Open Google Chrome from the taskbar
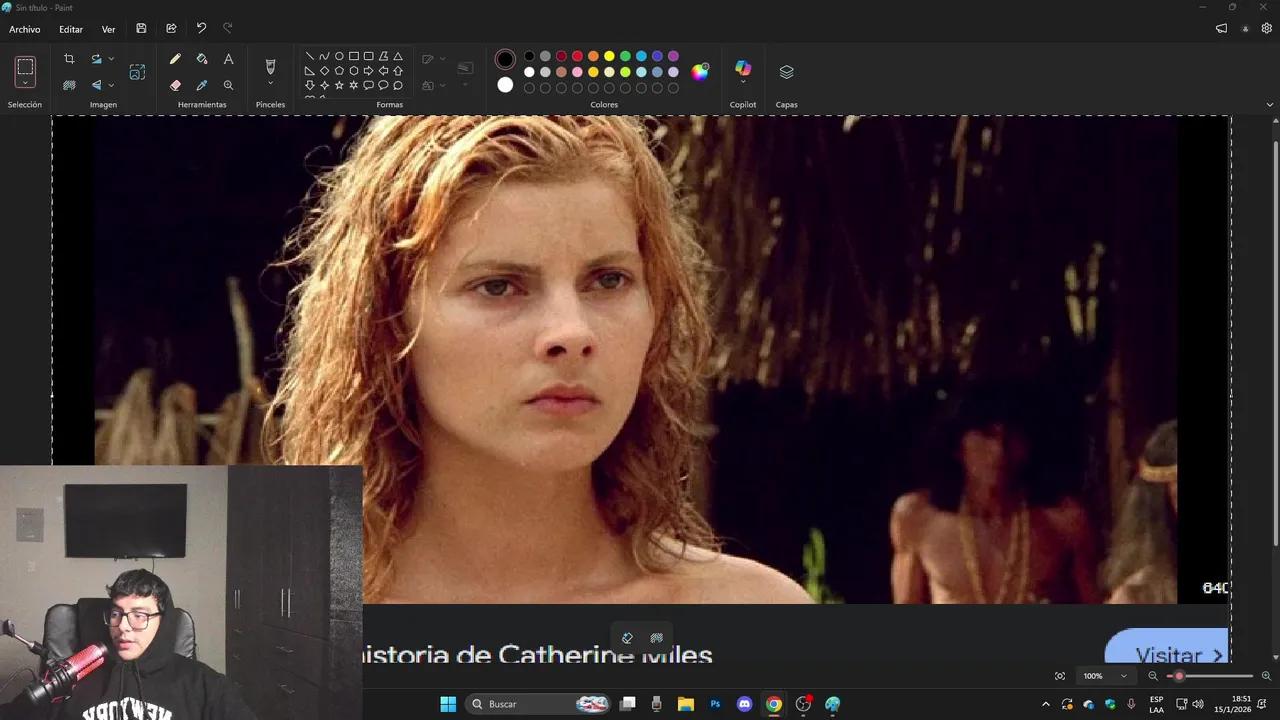 point(774,704)
